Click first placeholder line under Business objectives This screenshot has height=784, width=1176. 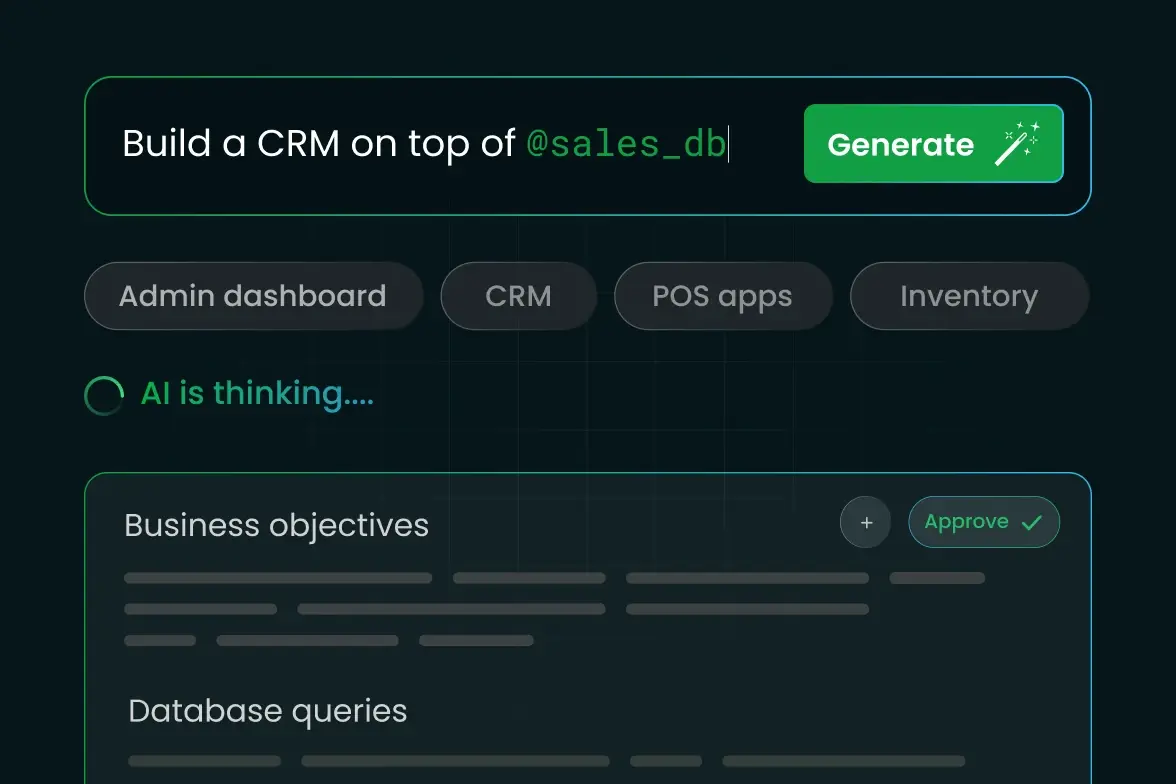[x=278, y=578]
